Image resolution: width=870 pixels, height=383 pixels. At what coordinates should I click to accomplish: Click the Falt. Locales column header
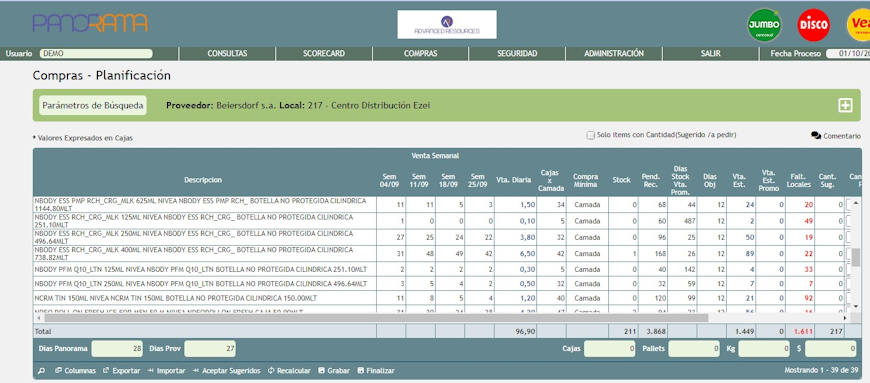(x=799, y=180)
